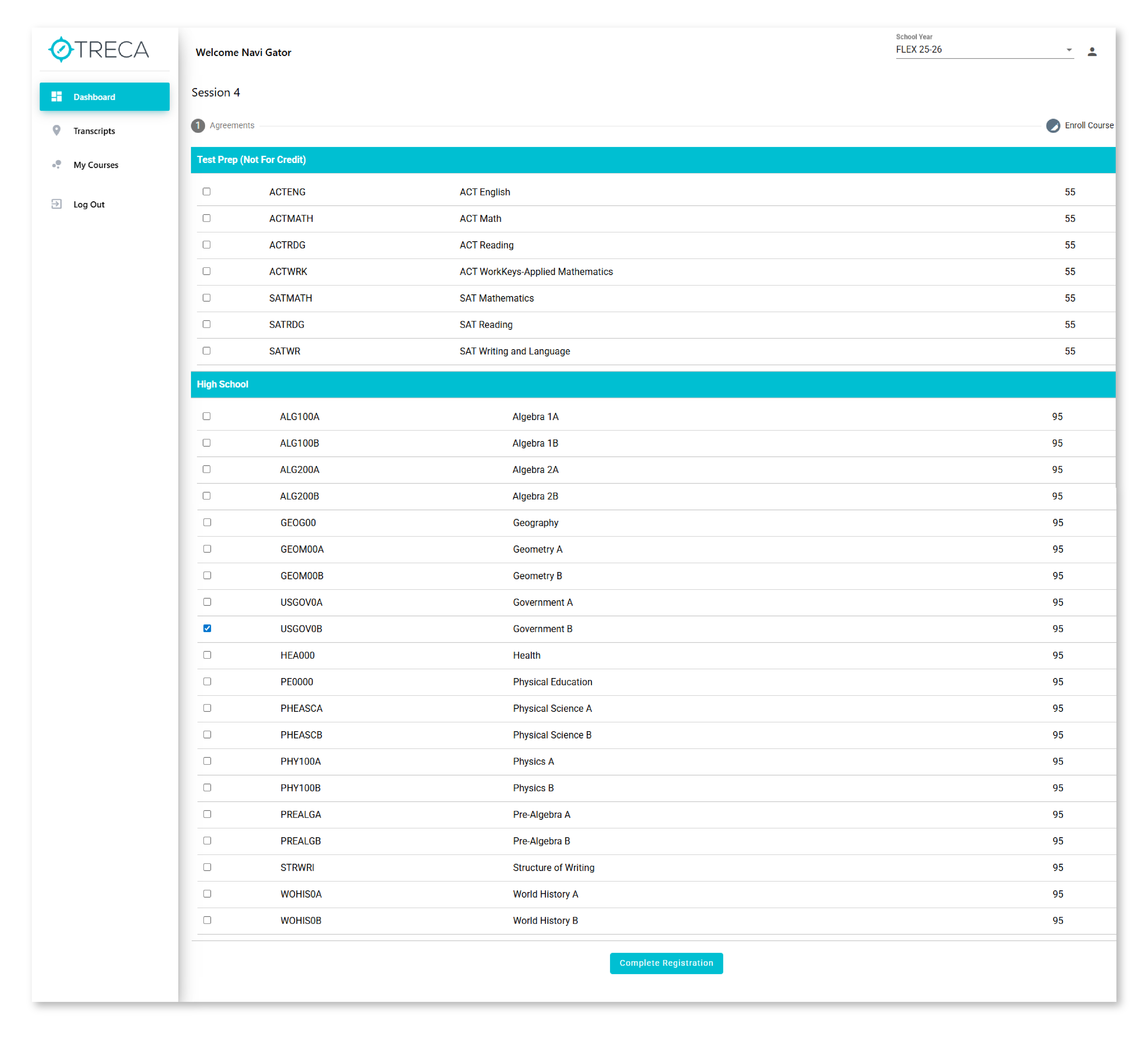The height and width of the screenshot is (1039, 1148).
Task: Enable the SAT Reading checkbox
Action: coord(207,324)
